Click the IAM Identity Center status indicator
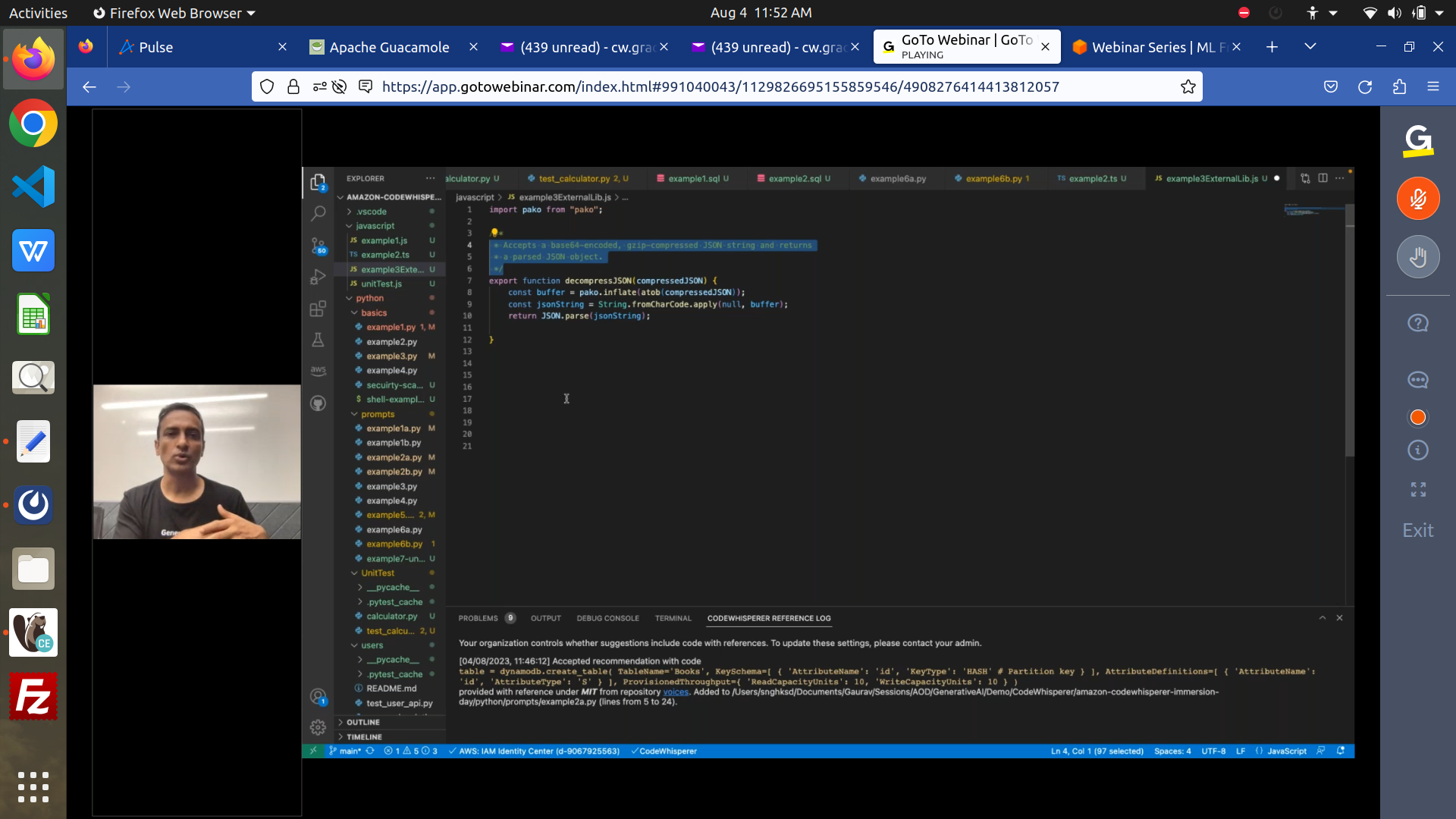 535,751
